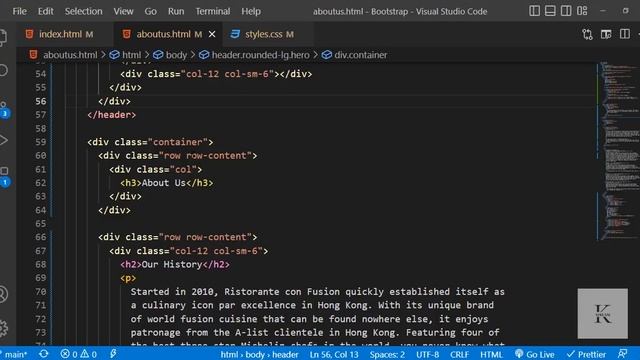Image resolution: width=640 pixels, height=360 pixels.
Task: Close the aboutus.html tab
Action: coord(212,34)
